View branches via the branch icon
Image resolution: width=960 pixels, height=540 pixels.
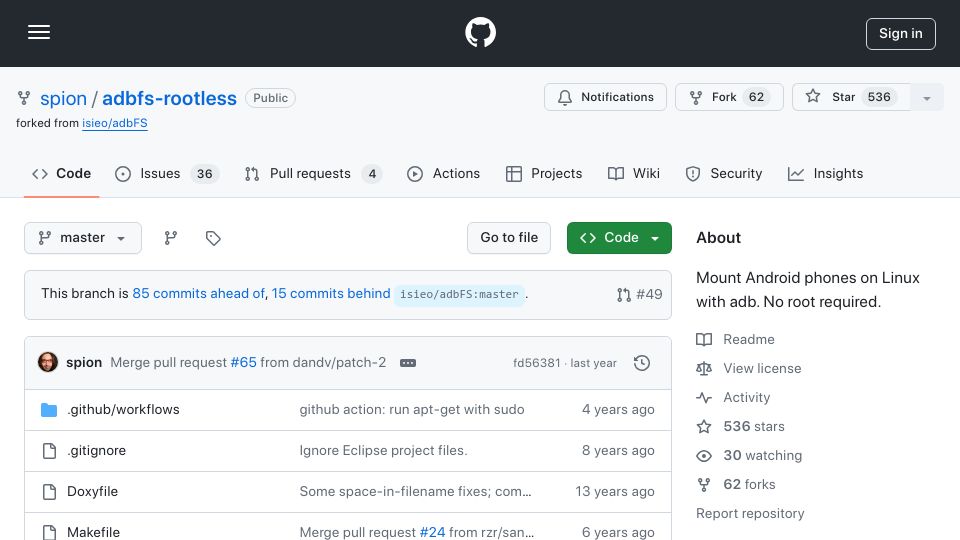pos(171,238)
